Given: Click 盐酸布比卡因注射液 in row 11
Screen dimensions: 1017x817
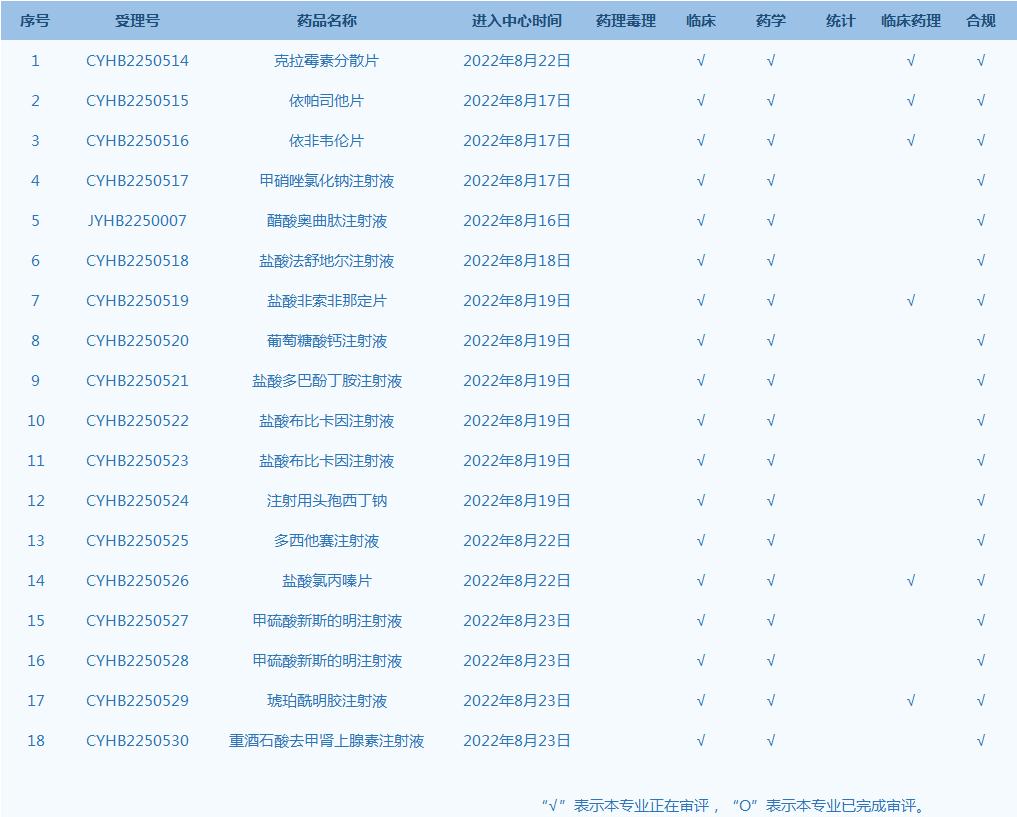Looking at the screenshot, I should 326,461.
